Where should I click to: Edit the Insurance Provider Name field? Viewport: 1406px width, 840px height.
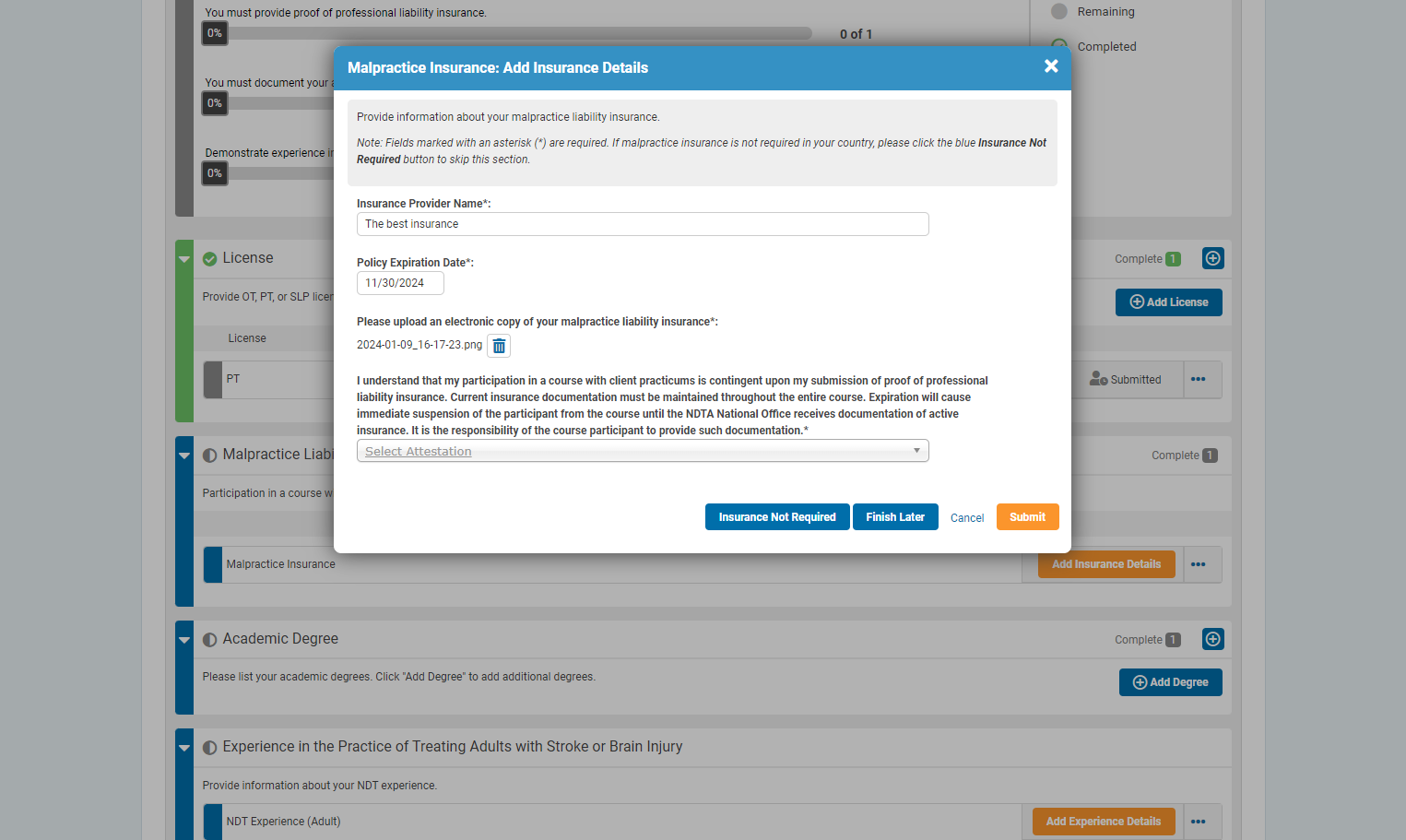(x=643, y=224)
